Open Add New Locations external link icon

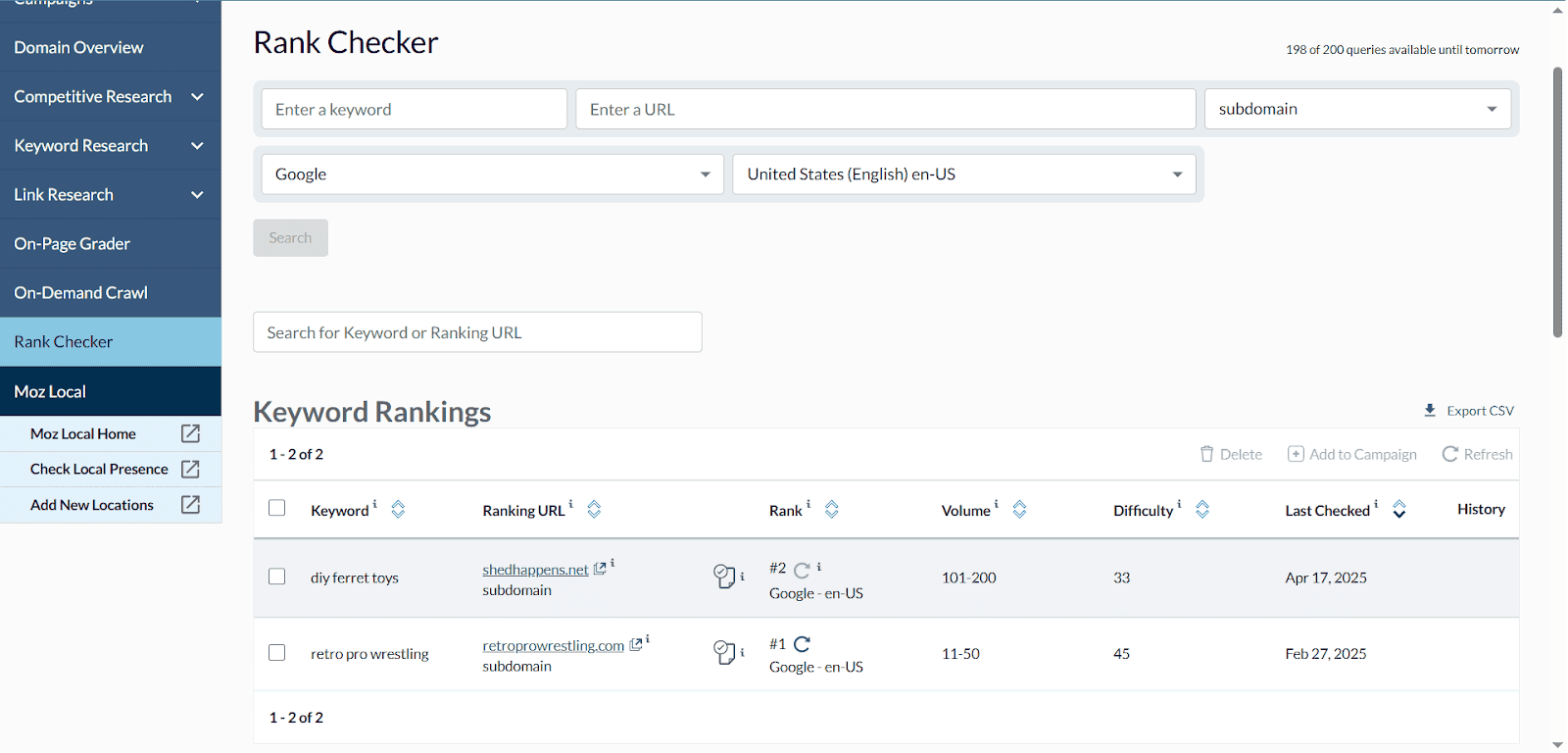pyautogui.click(x=191, y=504)
